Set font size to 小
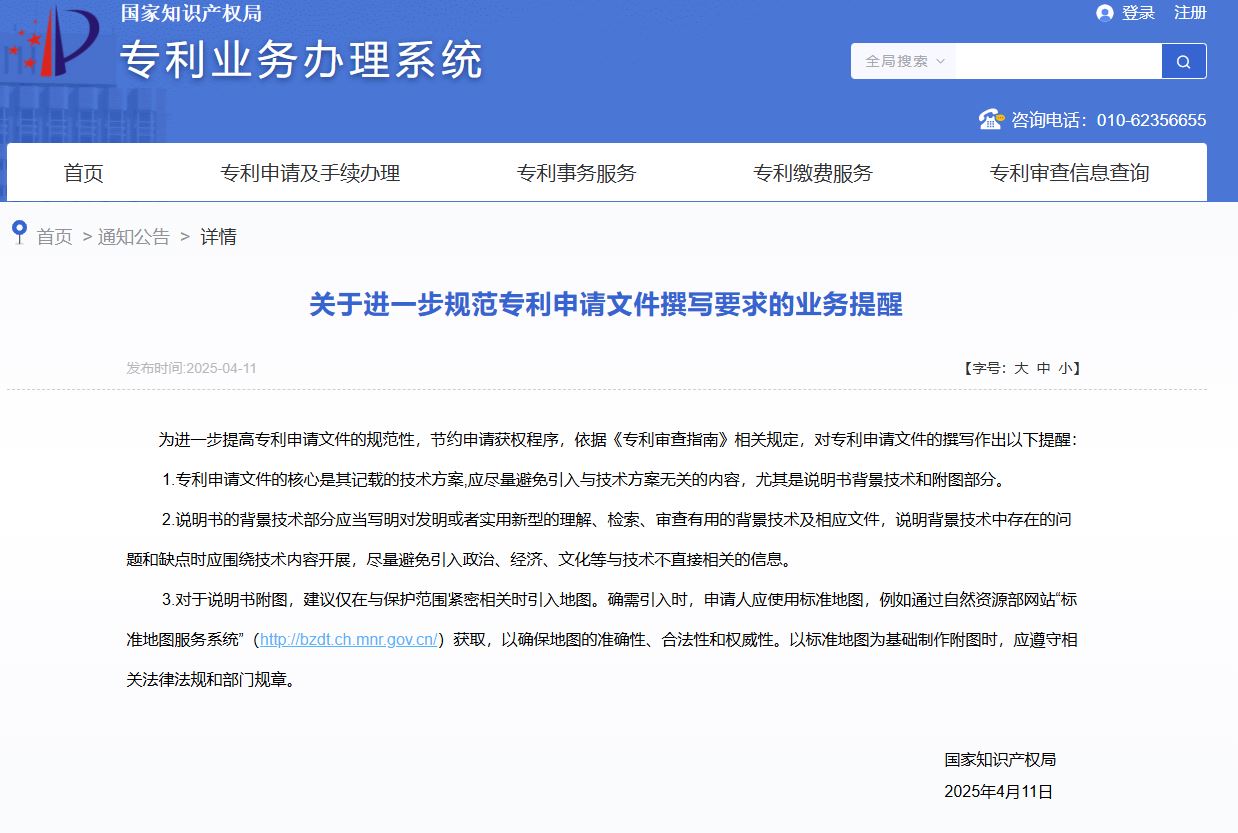Screen dimensions: 1238x833 click(1066, 368)
